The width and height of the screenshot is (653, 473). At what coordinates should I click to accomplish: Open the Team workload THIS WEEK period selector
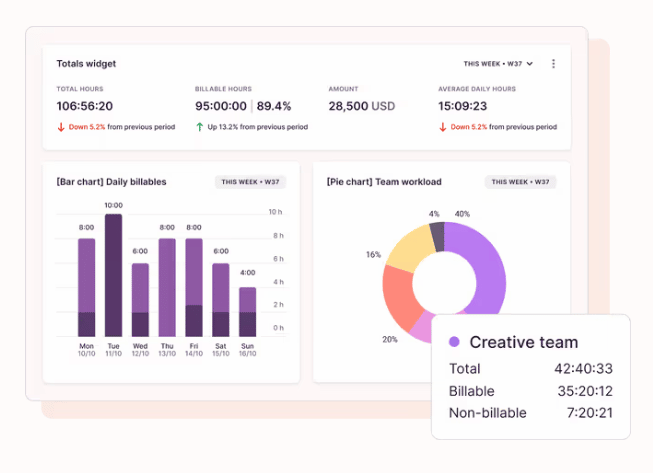tap(520, 182)
